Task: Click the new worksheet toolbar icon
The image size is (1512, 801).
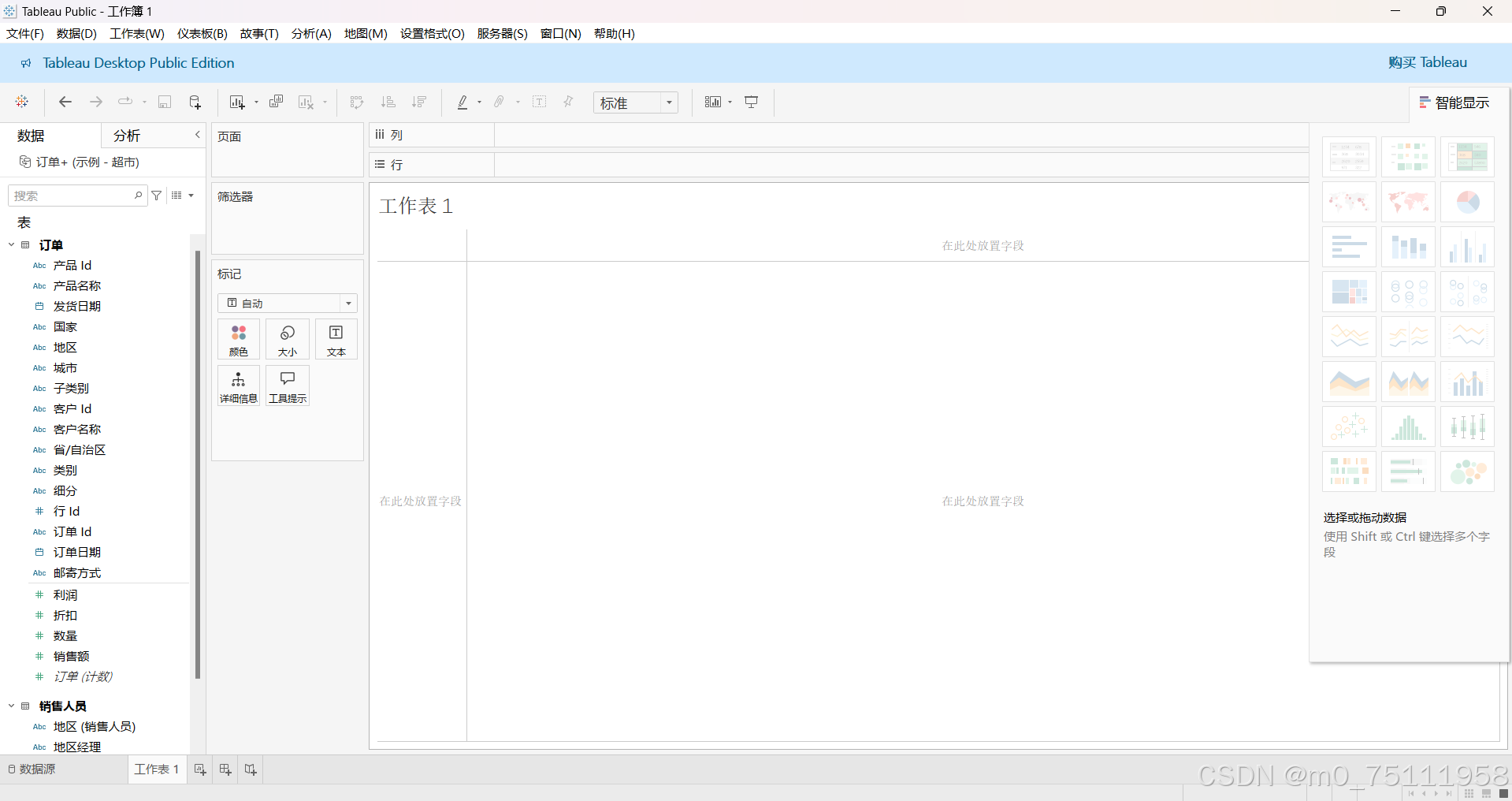Action: tap(237, 102)
